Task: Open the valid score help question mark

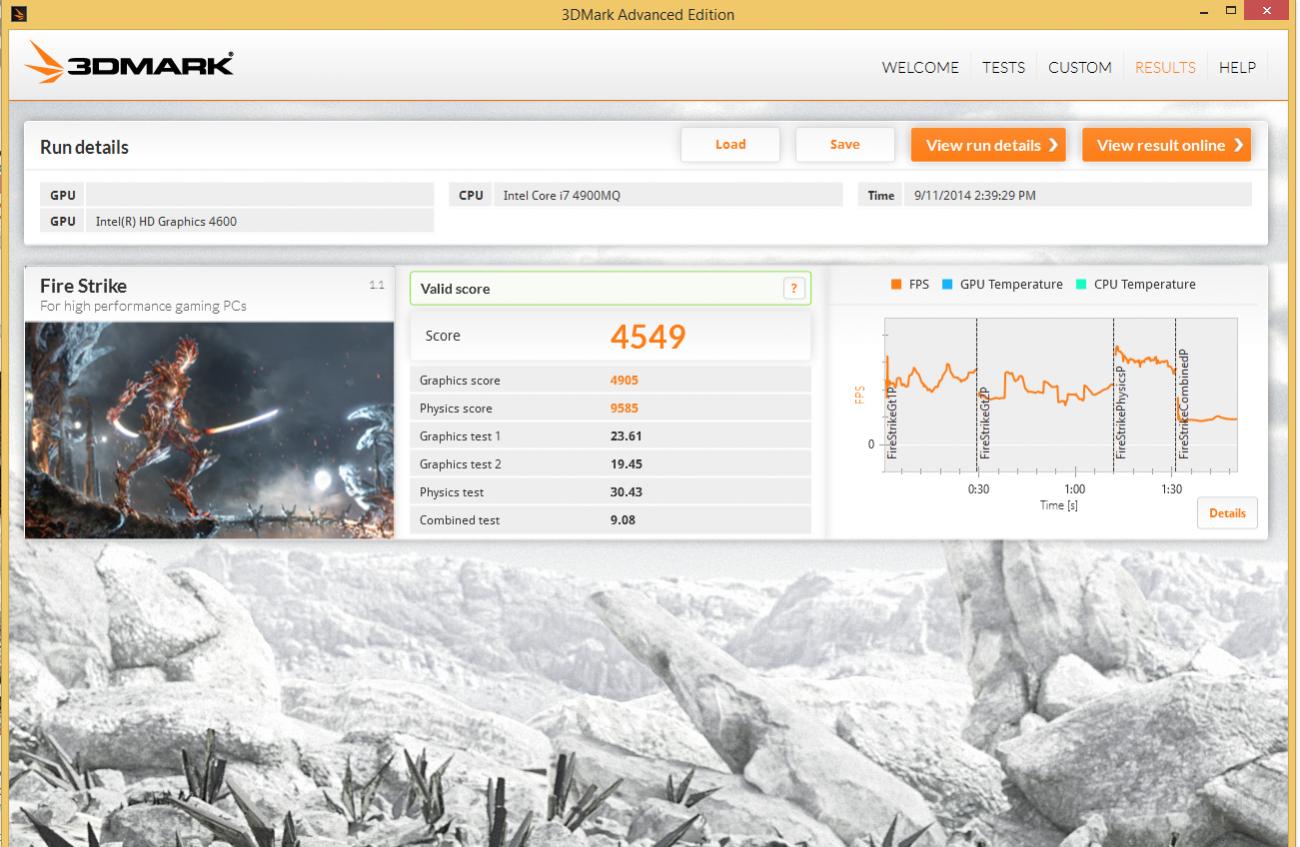Action: 794,288
